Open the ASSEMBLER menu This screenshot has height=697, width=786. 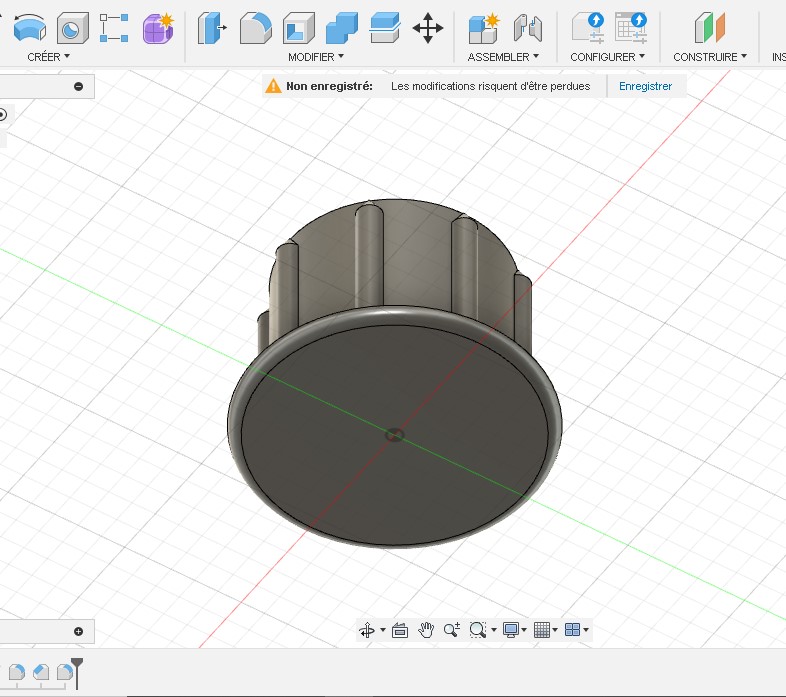[503, 57]
